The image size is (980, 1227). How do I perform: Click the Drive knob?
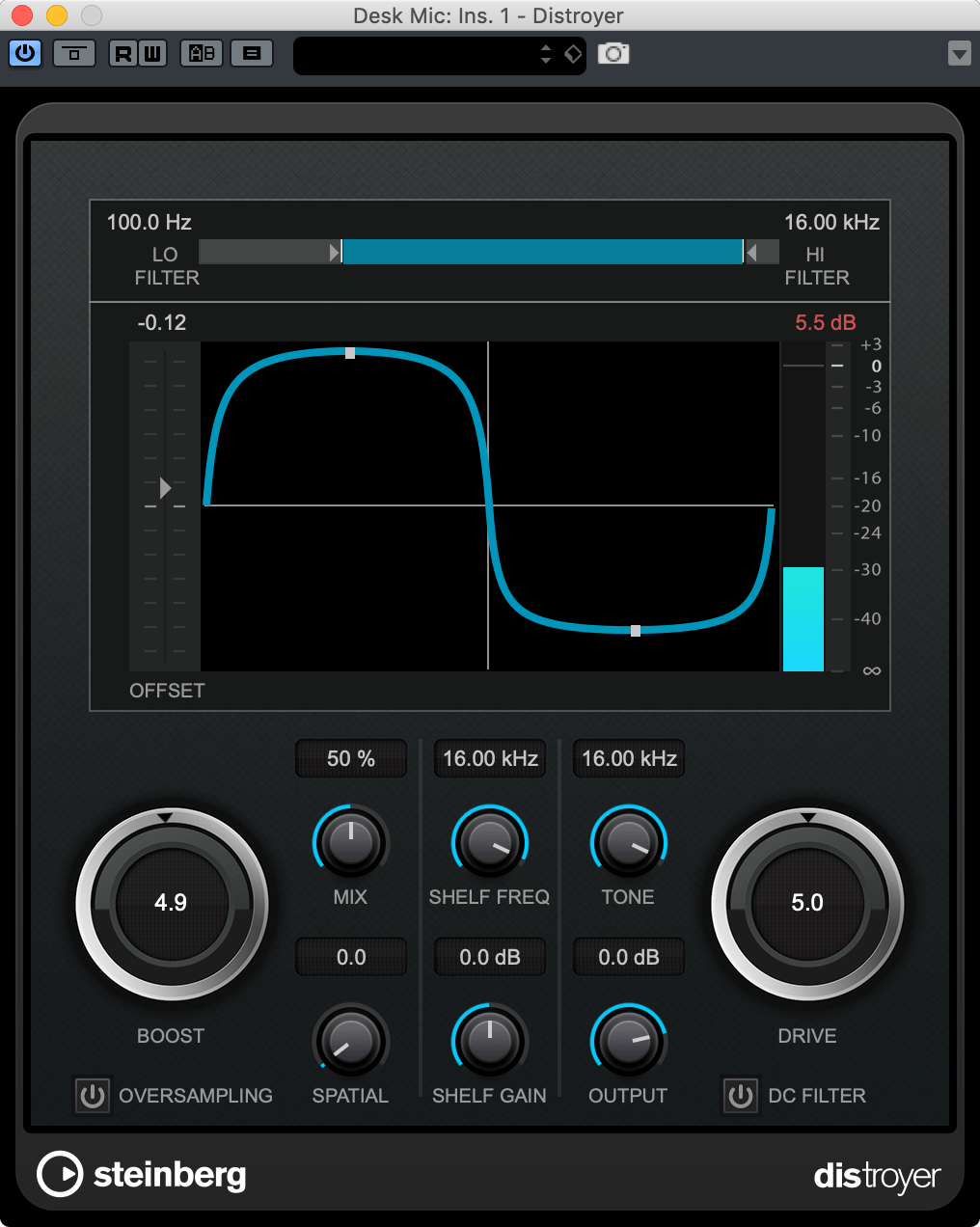pos(807,903)
